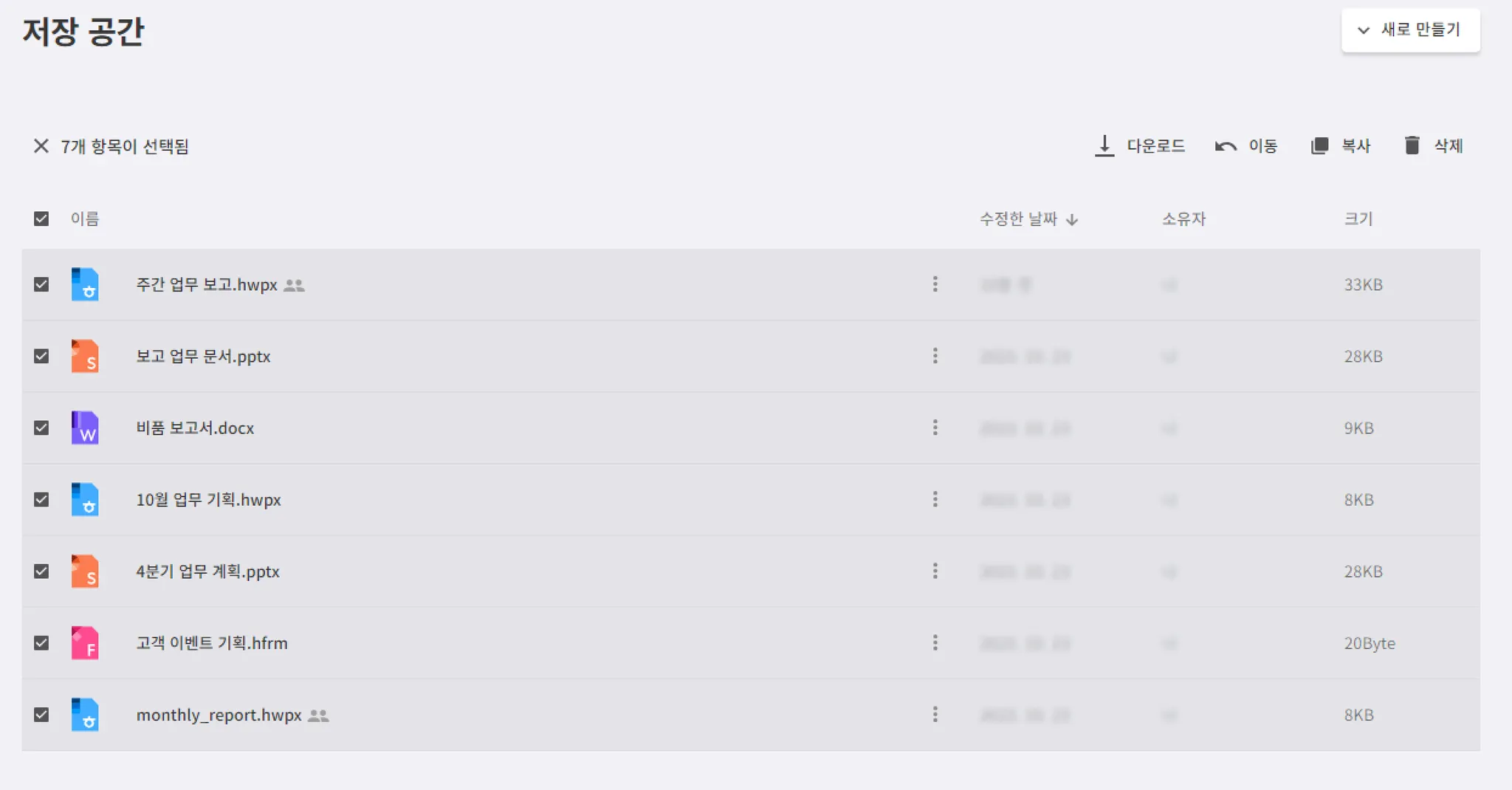Clear the selection with the X icon
1512x790 pixels.
coord(41,146)
